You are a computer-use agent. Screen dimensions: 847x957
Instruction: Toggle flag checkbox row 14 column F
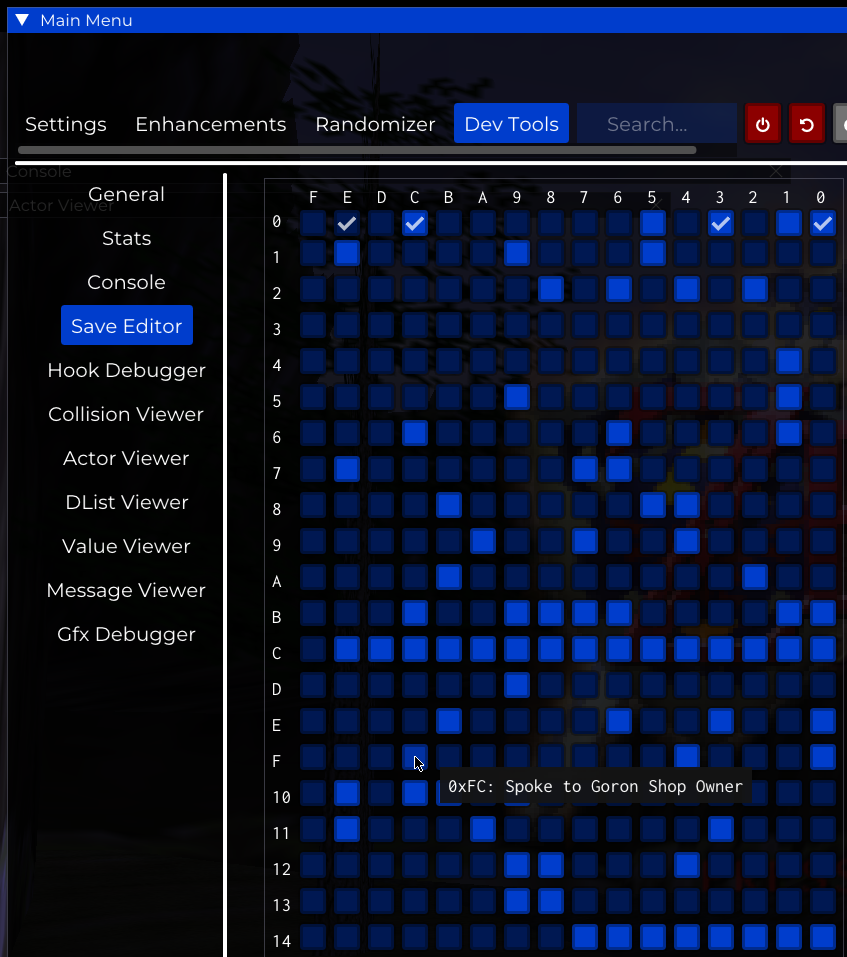pos(313,937)
